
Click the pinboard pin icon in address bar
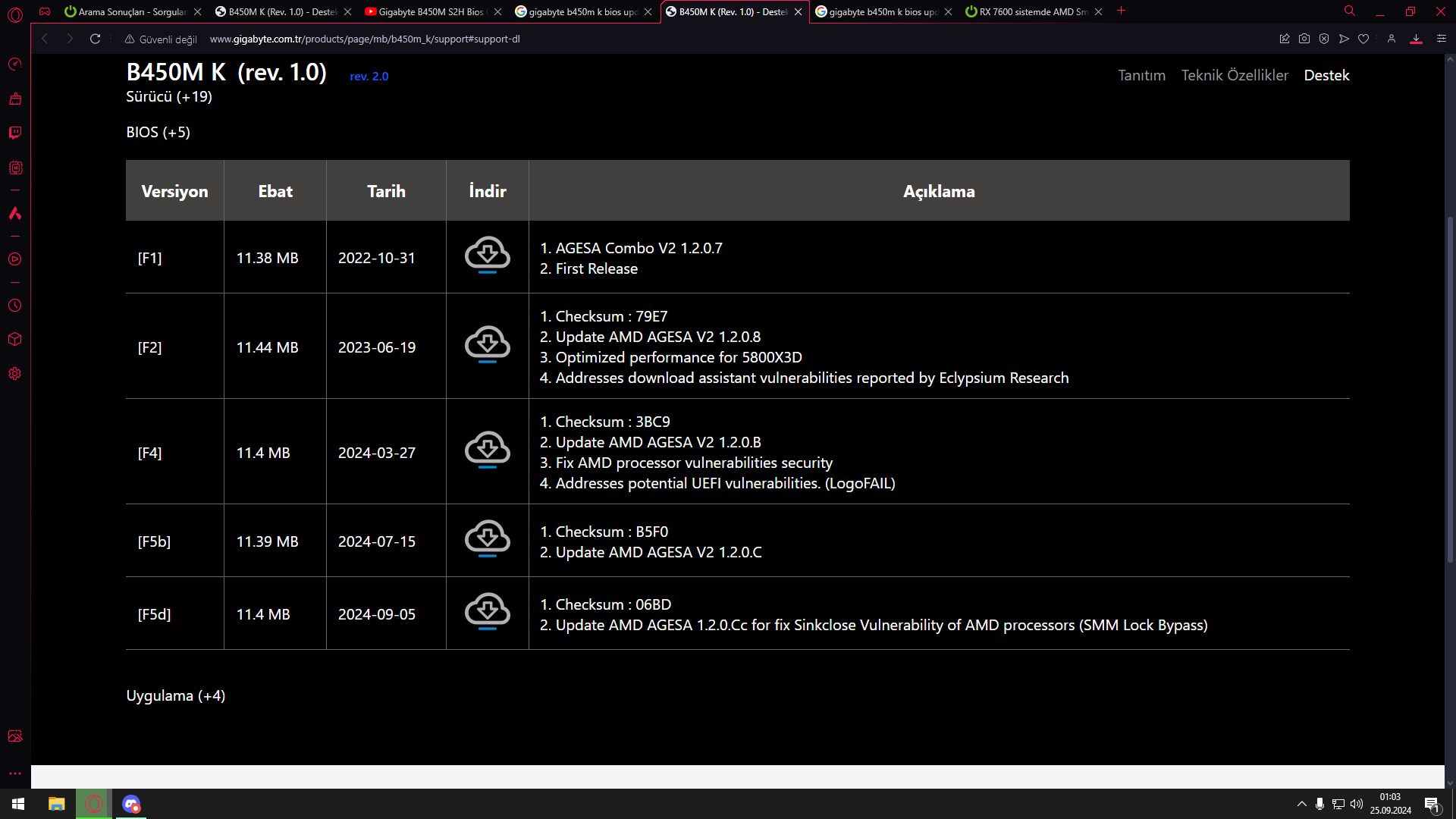tap(1285, 39)
